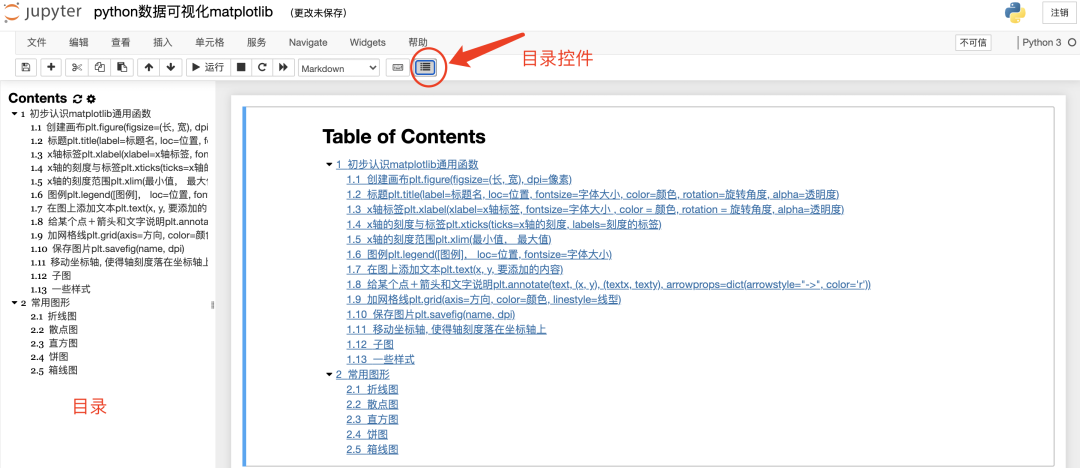This screenshot has height=468, width=1080.
Task: Open the Widgets menu
Action: [368, 43]
